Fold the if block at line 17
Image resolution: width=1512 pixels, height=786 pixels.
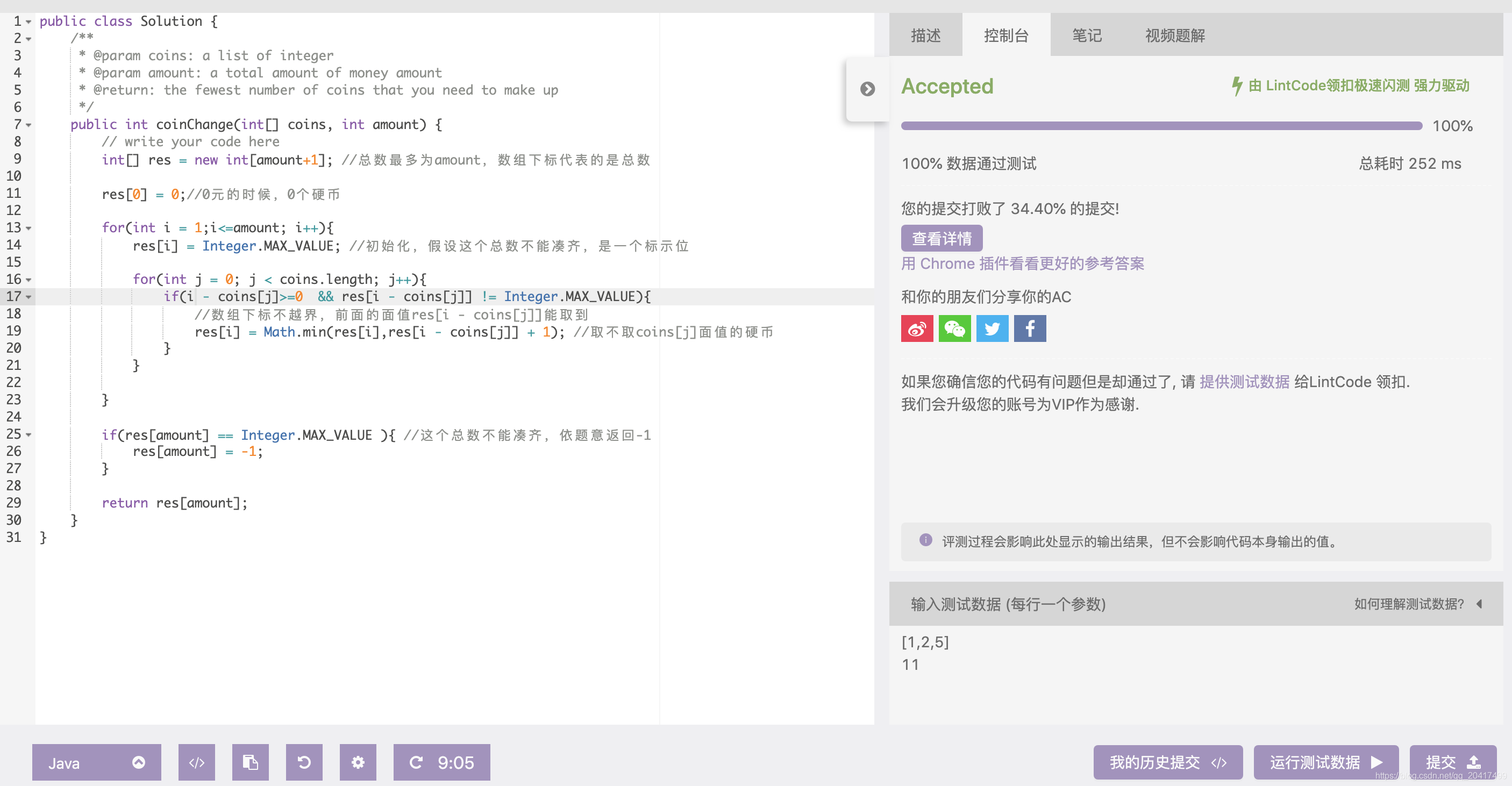click(28, 297)
